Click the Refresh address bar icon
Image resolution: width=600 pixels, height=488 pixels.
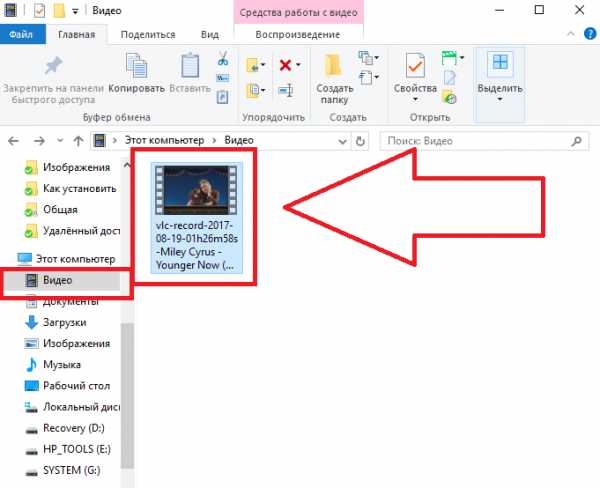(x=360, y=141)
